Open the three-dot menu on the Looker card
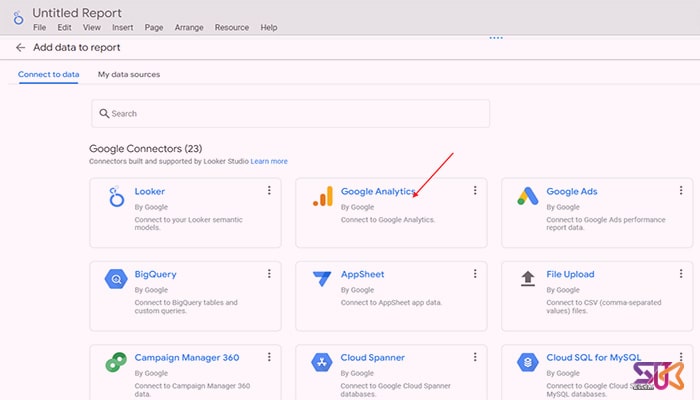Screen dimensions: 700x400 [269, 191]
